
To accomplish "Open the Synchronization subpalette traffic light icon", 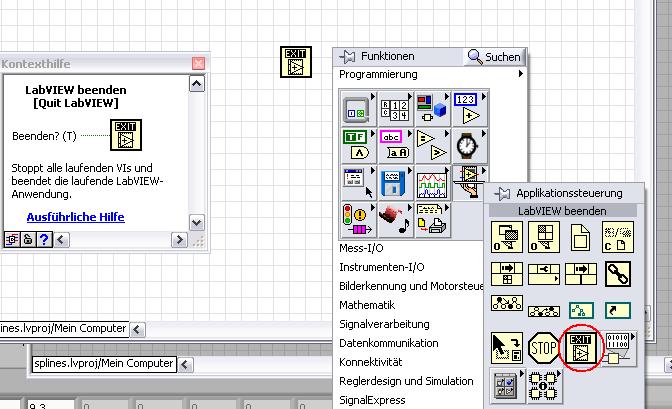I will 356,220.
